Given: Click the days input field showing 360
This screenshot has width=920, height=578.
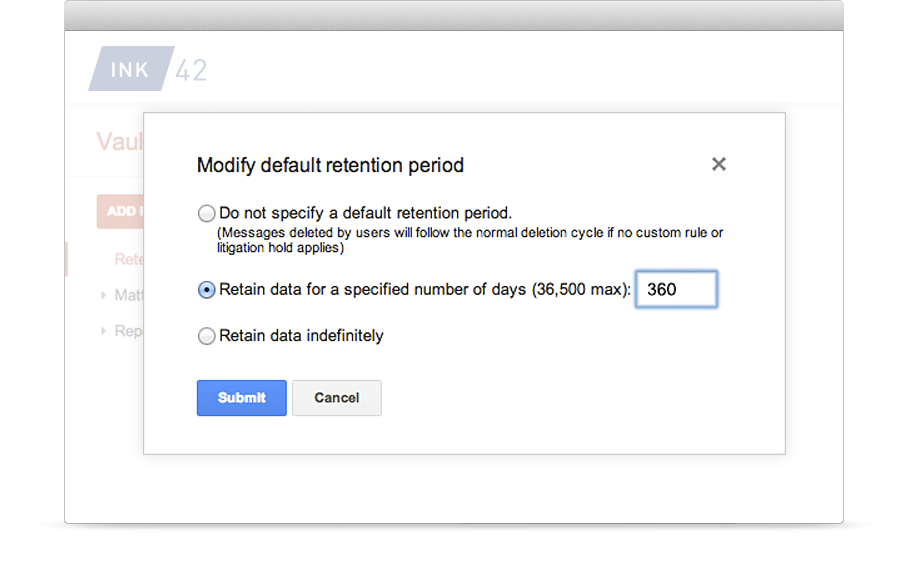Looking at the screenshot, I should pyautogui.click(x=677, y=289).
